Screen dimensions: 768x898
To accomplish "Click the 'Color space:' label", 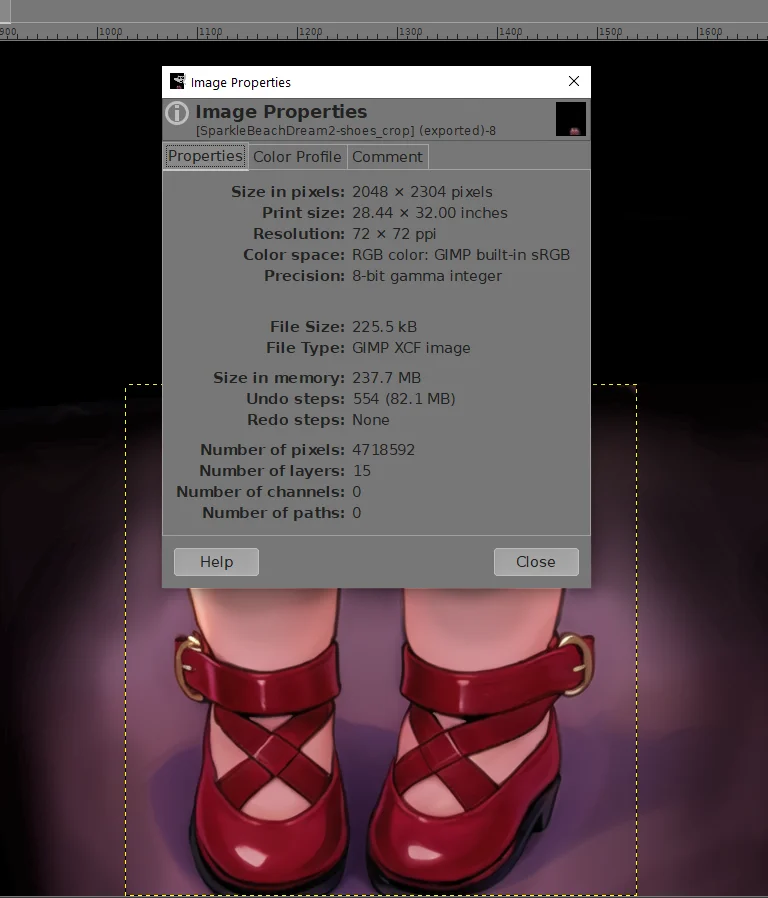I will (x=294, y=255).
